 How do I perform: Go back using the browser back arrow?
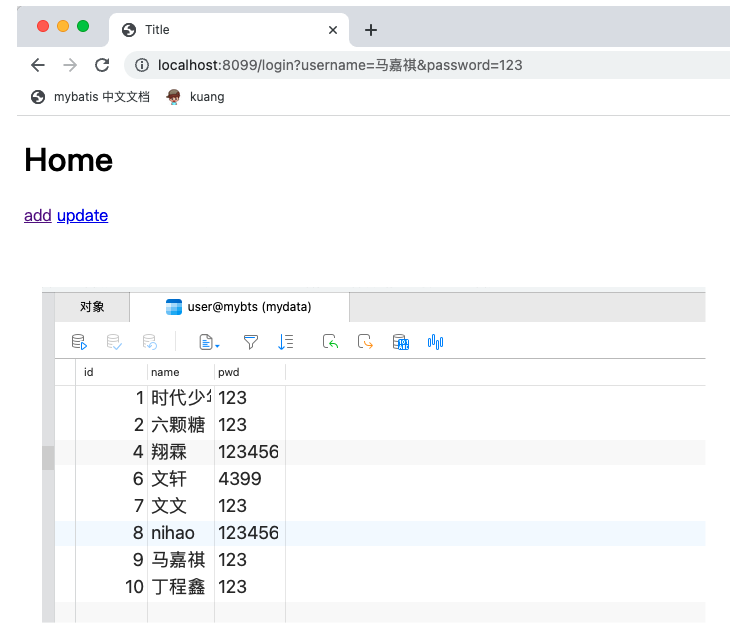37,65
